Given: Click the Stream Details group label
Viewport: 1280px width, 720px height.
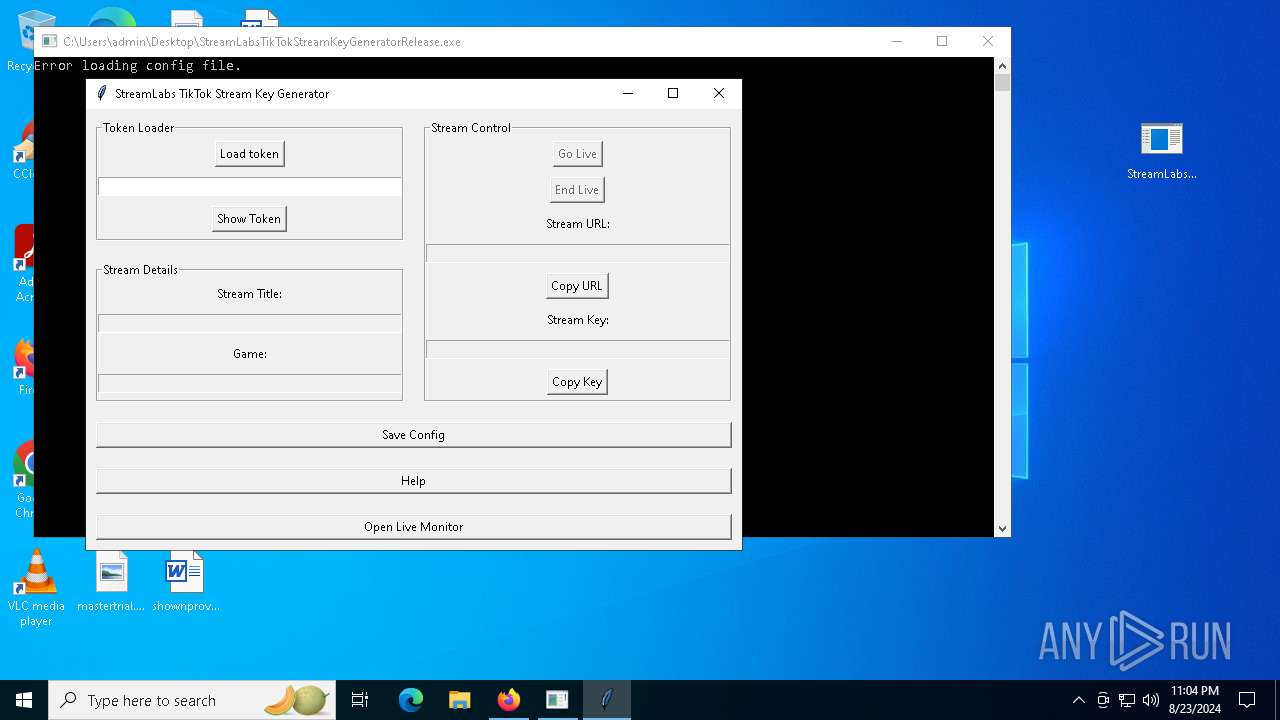Looking at the screenshot, I should [x=141, y=270].
